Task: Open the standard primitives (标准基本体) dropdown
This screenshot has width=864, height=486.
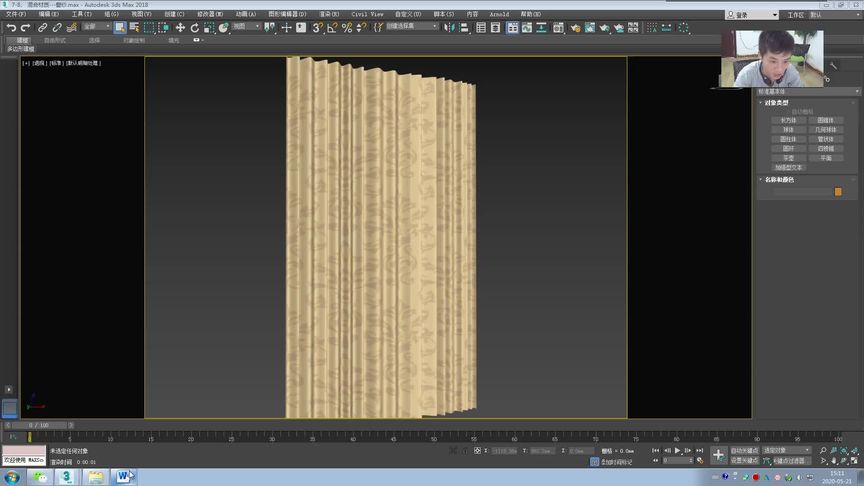Action: pyautogui.click(x=803, y=91)
